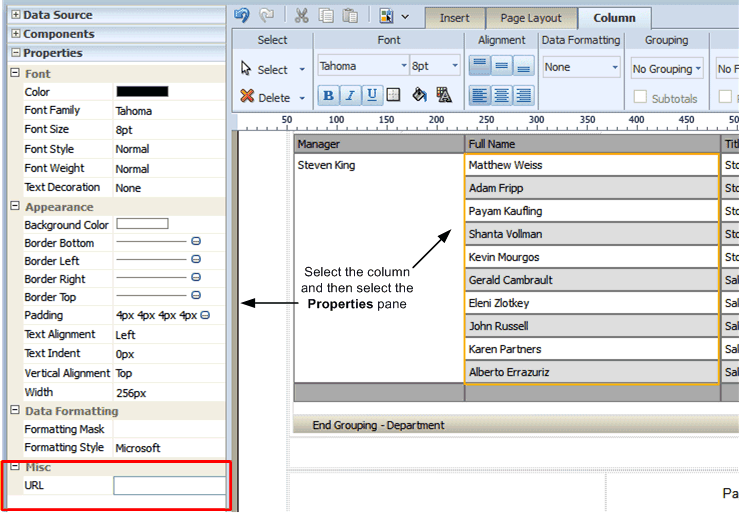Set vertical alignment to top
The height and width of the screenshot is (513, 740).
click(479, 66)
